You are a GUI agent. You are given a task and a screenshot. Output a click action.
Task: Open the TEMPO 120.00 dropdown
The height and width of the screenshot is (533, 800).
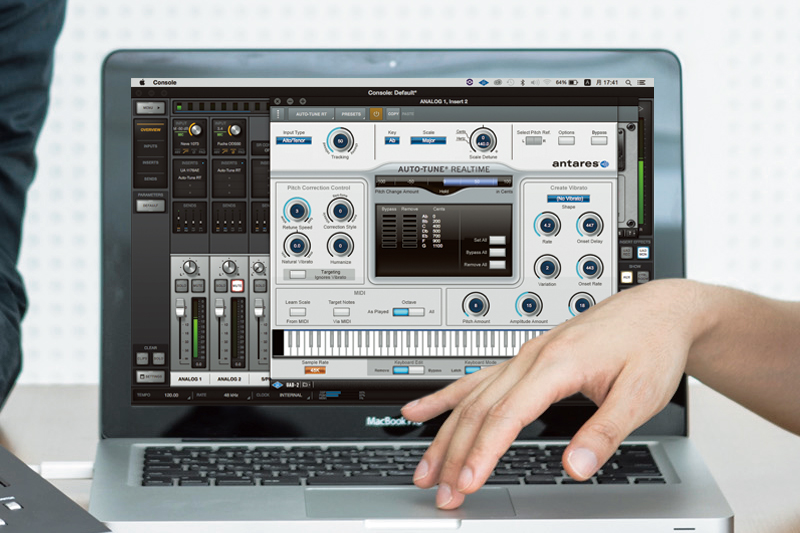coord(172,395)
